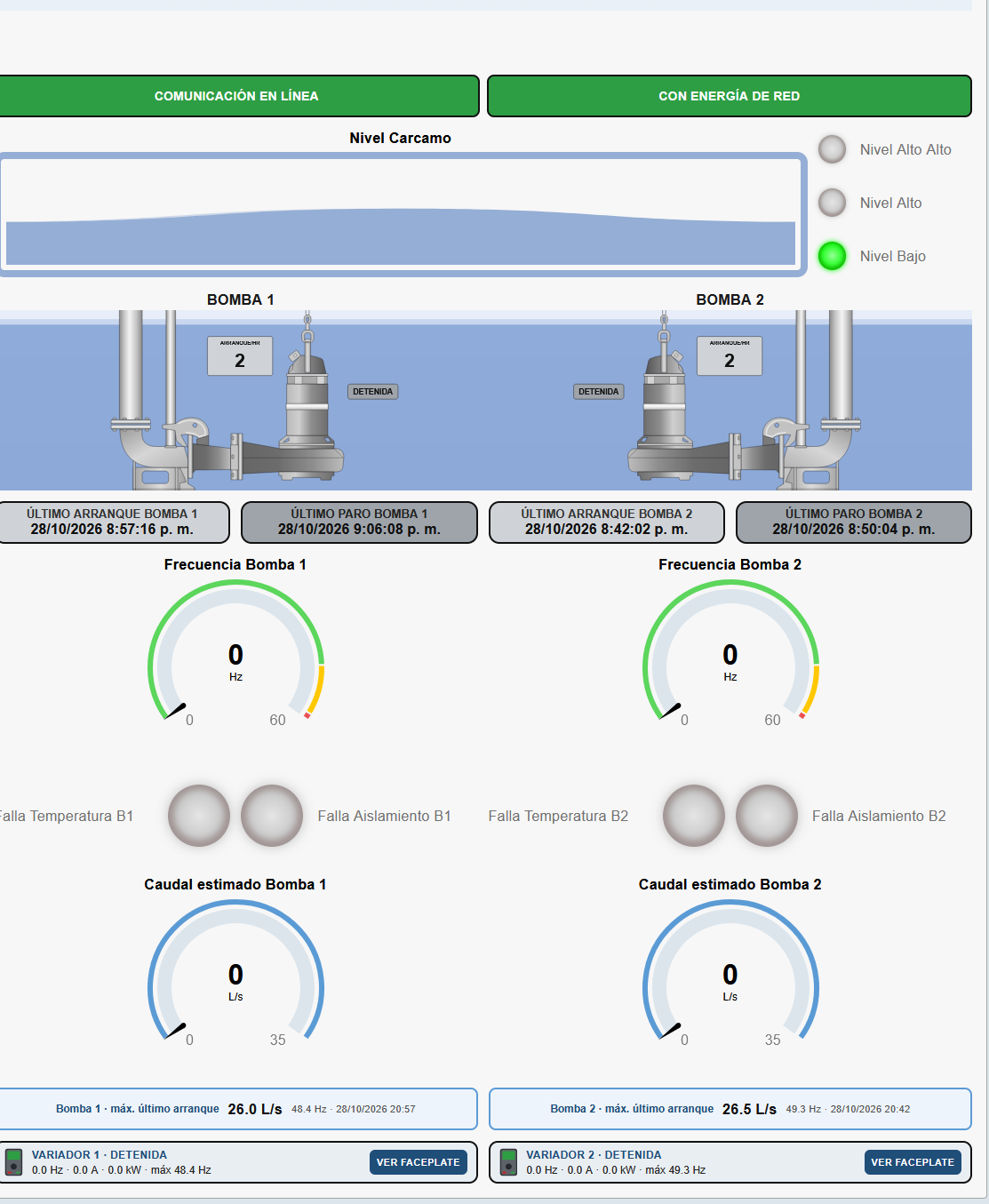Click the 'Frecuencia Bomba 1' title
The width and height of the screenshot is (989, 1204).
(x=235, y=564)
